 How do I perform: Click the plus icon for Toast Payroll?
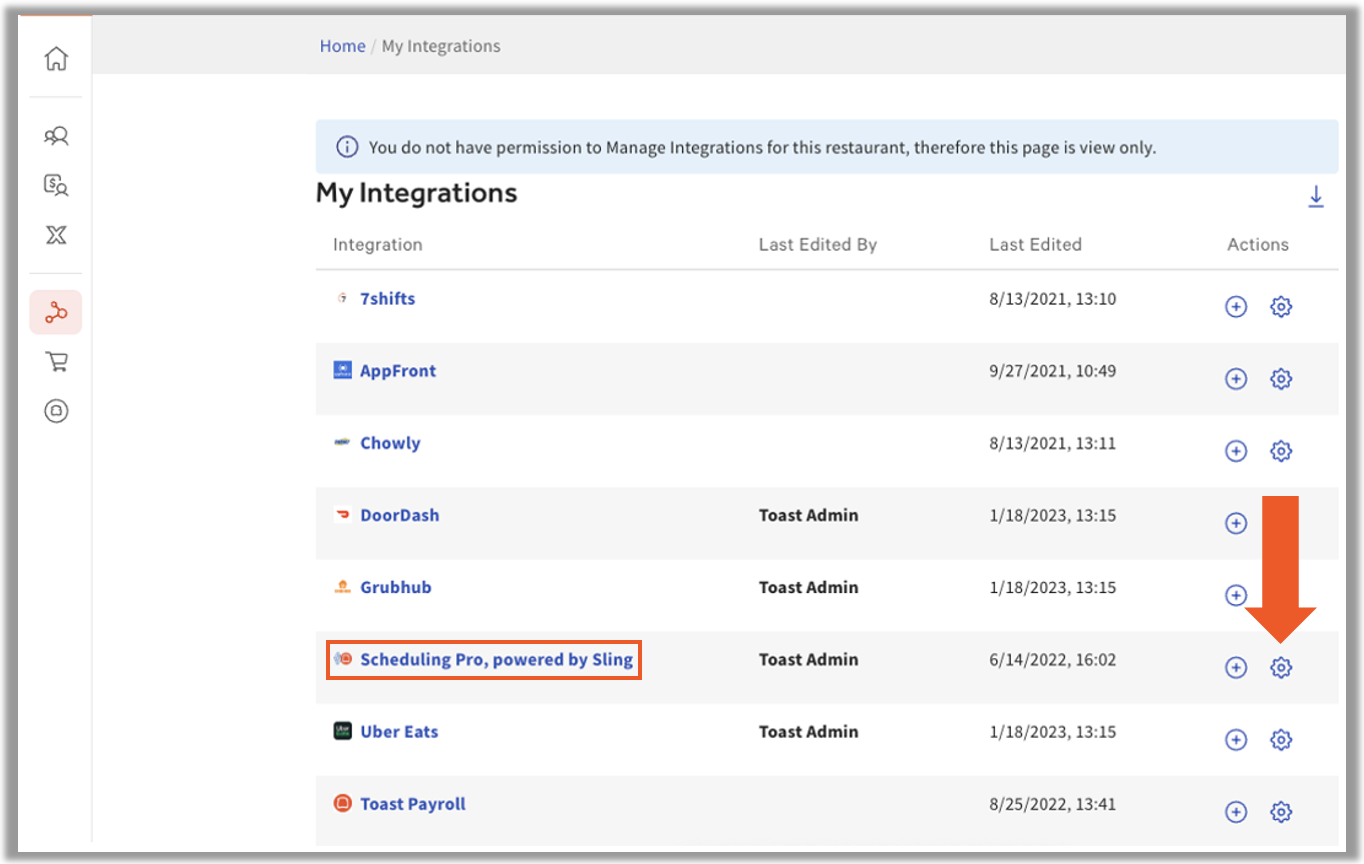click(1236, 812)
